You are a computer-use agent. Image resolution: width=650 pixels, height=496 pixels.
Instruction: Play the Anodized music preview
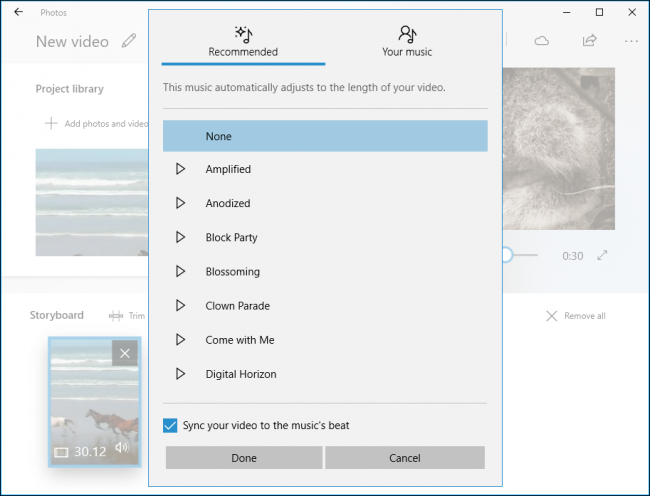[x=180, y=203]
